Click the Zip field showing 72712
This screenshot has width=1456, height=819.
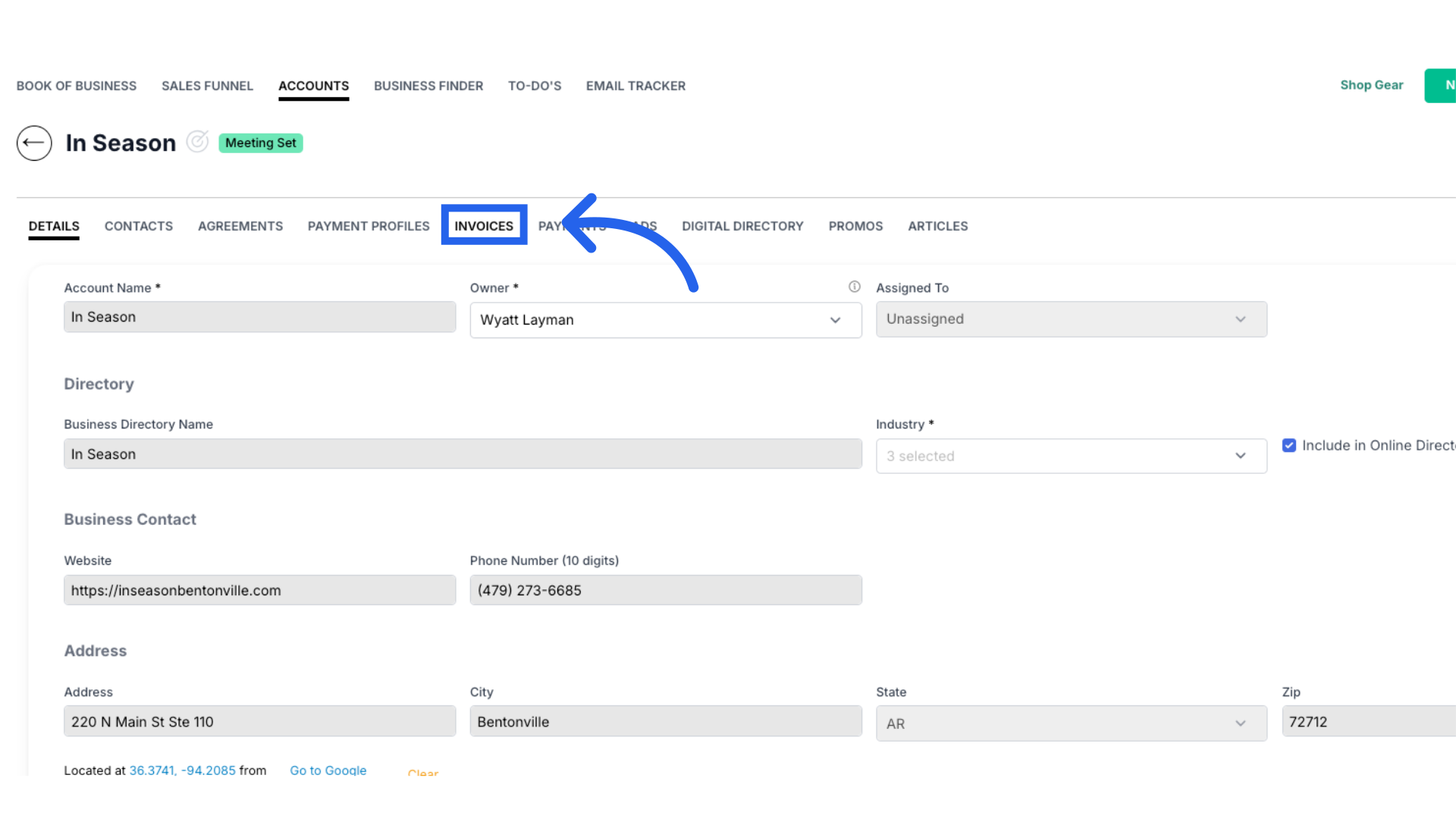(1369, 721)
